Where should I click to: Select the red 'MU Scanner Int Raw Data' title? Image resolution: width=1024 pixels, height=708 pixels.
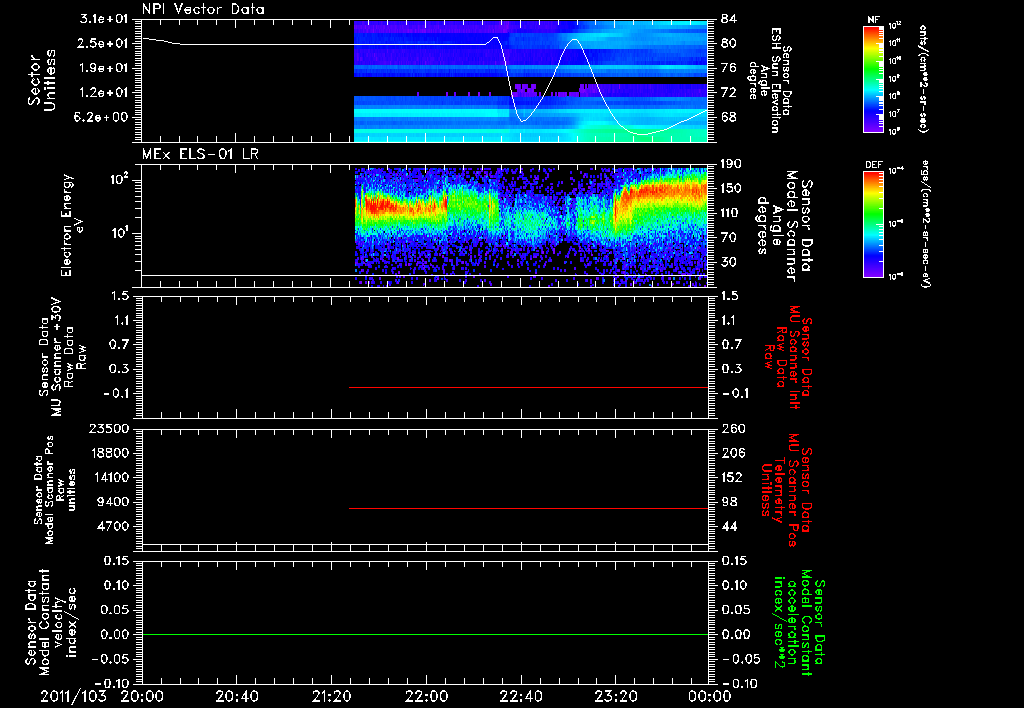coord(788,358)
